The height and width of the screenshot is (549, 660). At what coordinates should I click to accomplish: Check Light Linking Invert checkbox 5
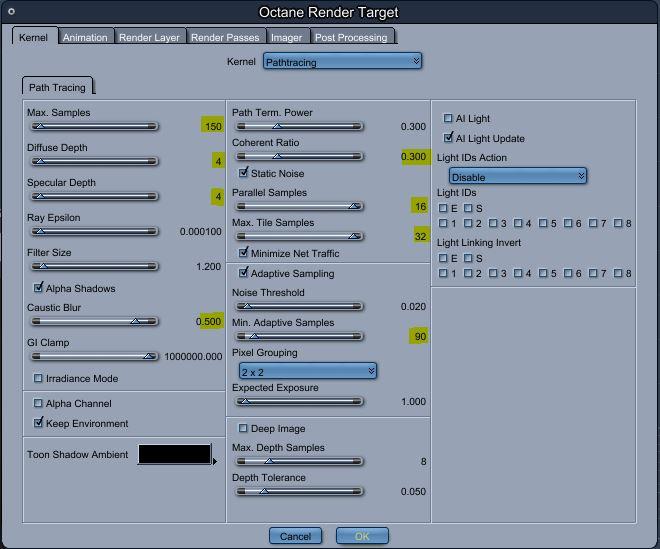click(543, 273)
